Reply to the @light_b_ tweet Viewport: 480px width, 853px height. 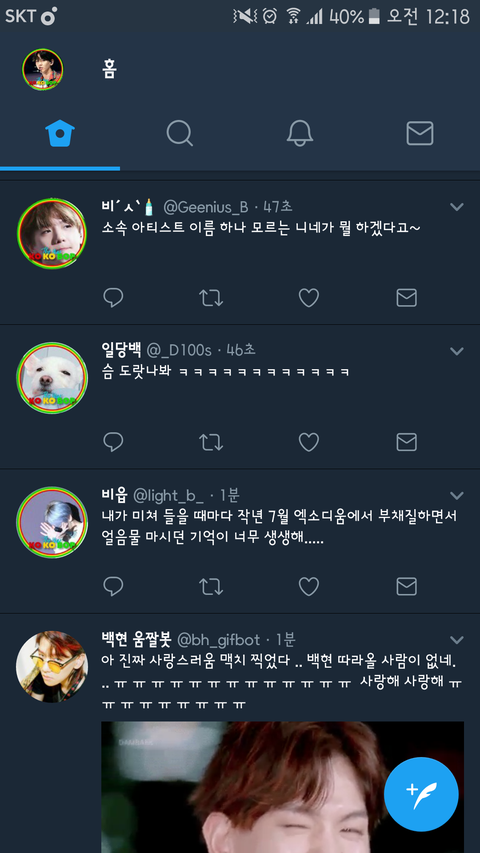coord(113,586)
